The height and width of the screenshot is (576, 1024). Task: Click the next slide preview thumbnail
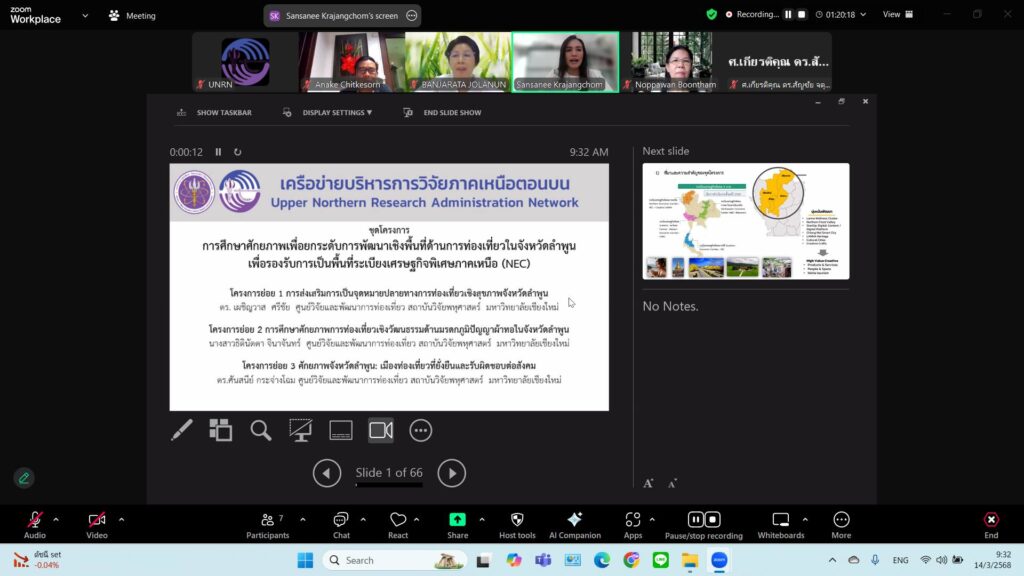click(x=745, y=221)
